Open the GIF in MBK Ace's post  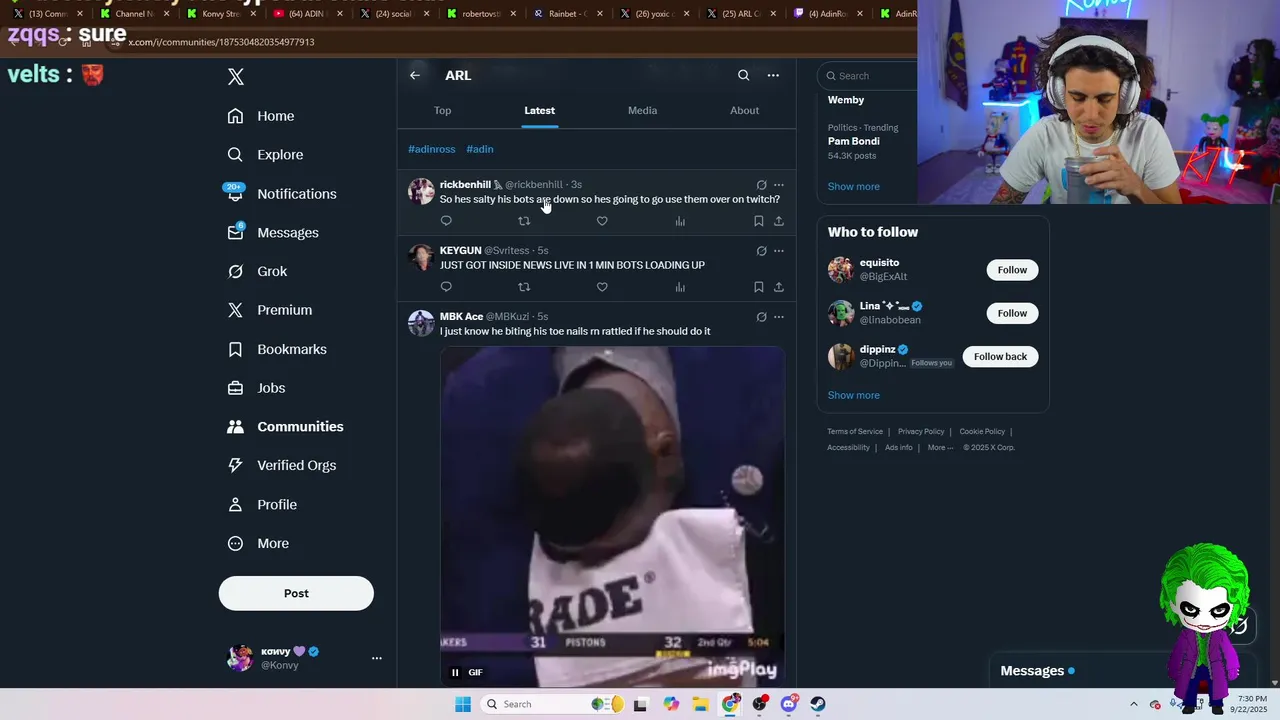tap(612, 516)
